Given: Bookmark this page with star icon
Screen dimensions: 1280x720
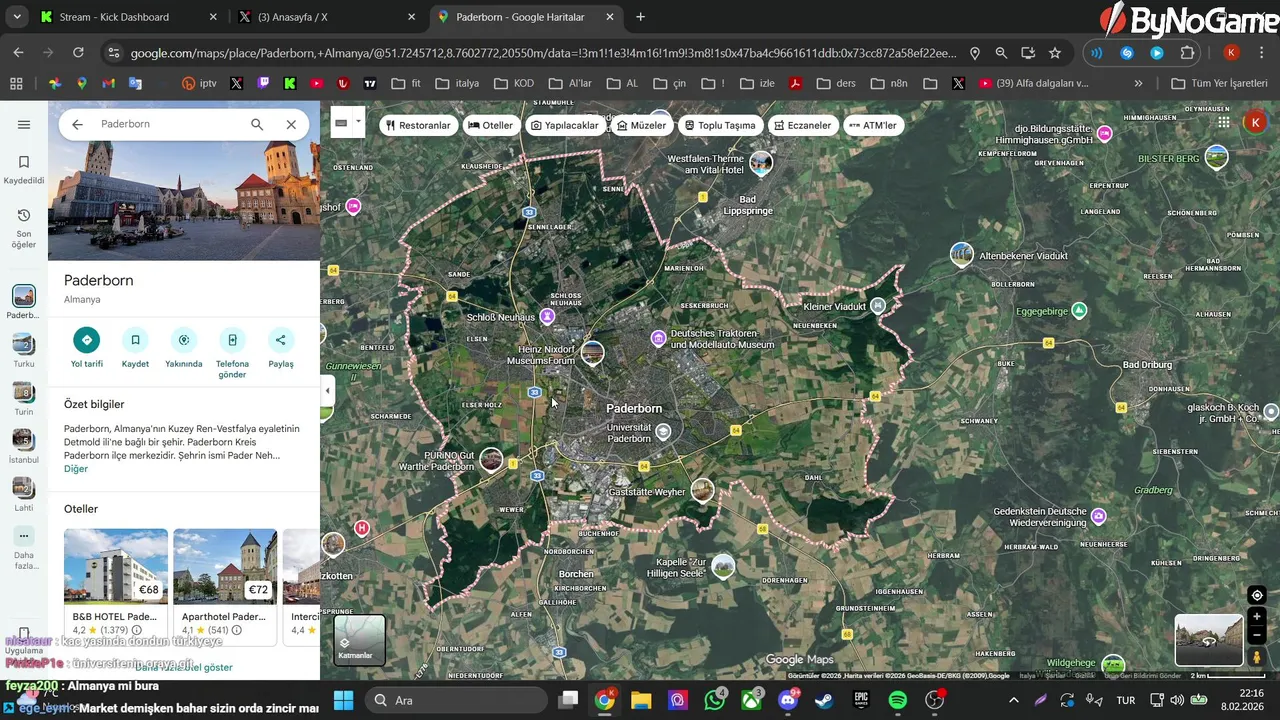Looking at the screenshot, I should click(1054, 53).
